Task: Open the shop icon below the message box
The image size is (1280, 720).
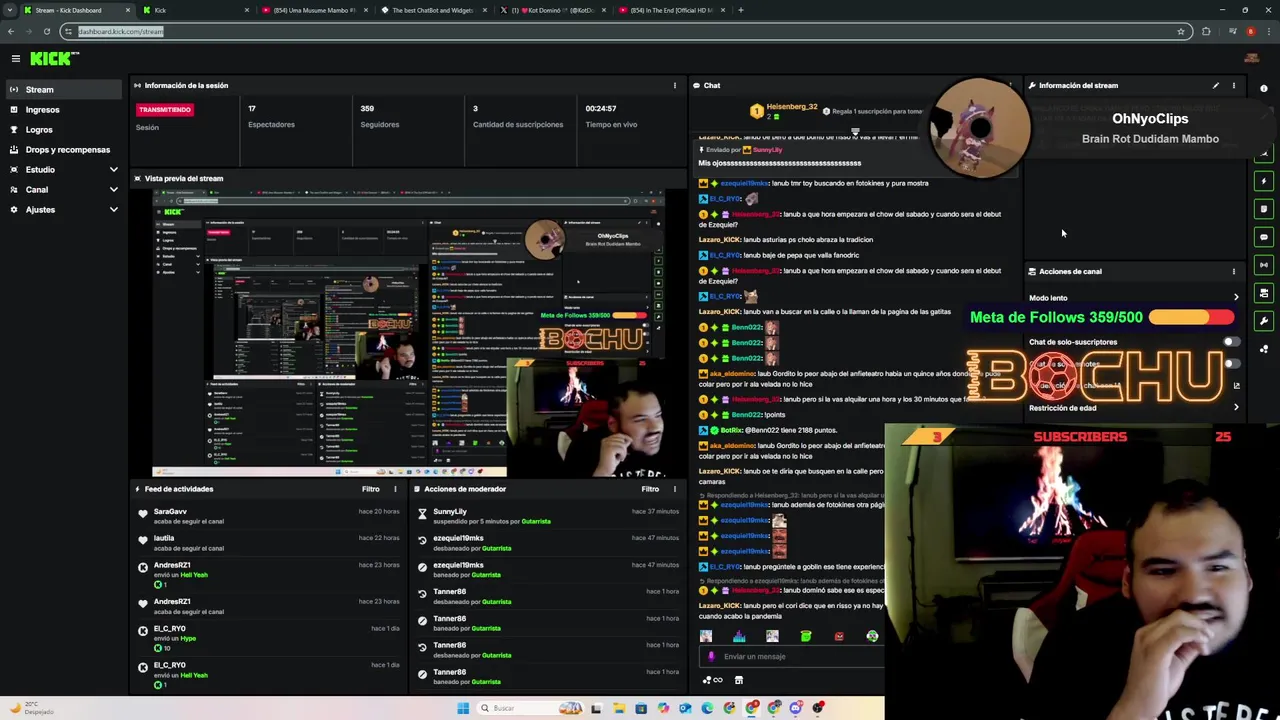Action: tap(739, 680)
